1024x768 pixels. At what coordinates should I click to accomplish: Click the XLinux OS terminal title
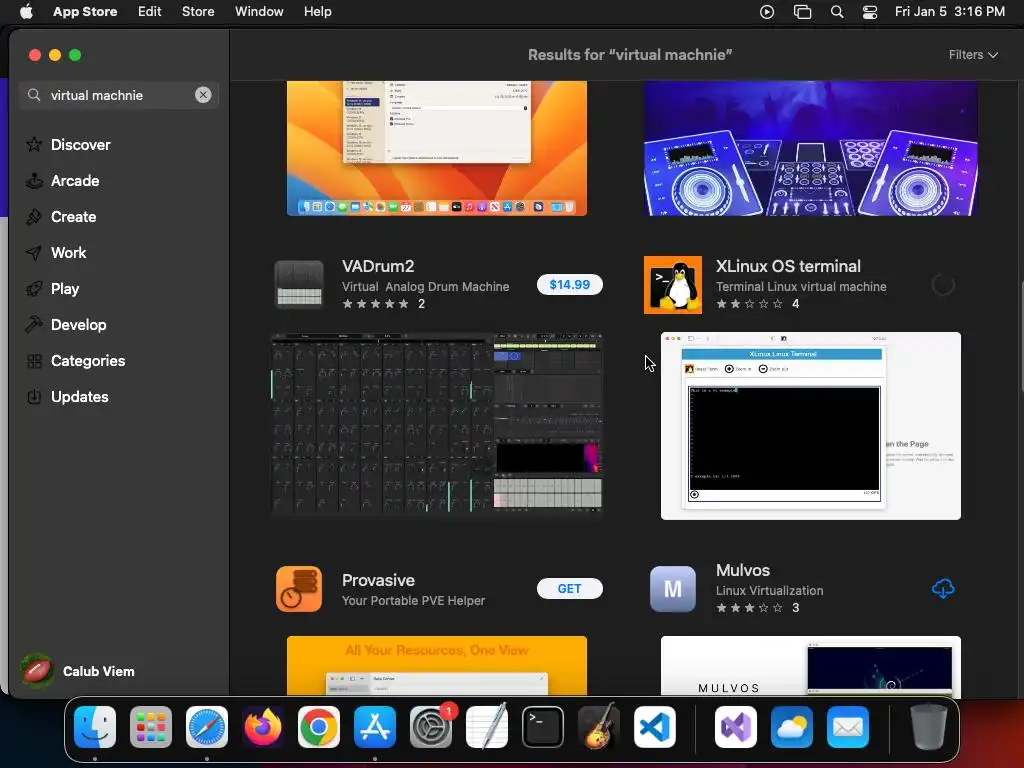[x=788, y=266]
